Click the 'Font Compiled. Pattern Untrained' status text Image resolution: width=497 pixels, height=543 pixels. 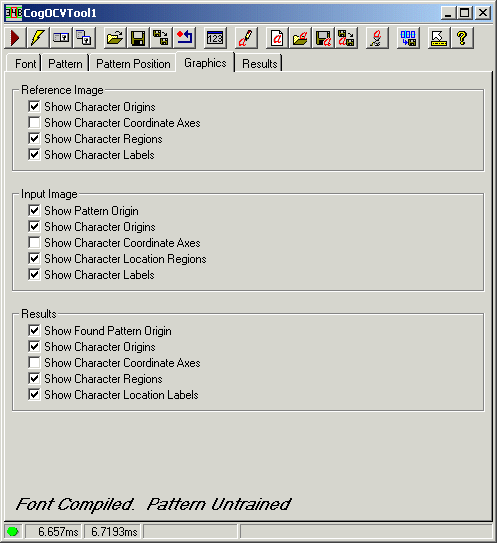(153, 504)
